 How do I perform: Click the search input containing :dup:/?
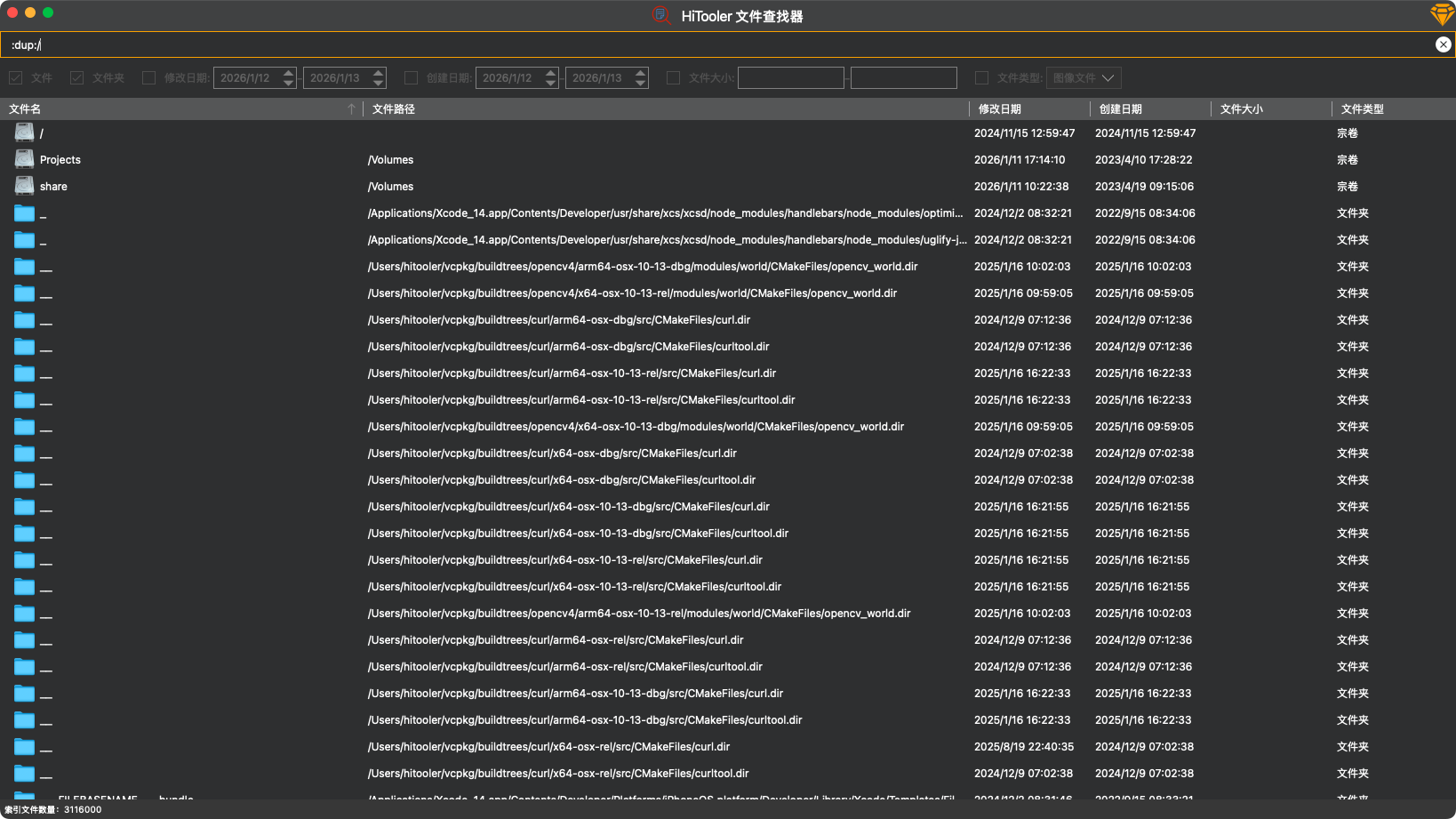(x=711, y=44)
